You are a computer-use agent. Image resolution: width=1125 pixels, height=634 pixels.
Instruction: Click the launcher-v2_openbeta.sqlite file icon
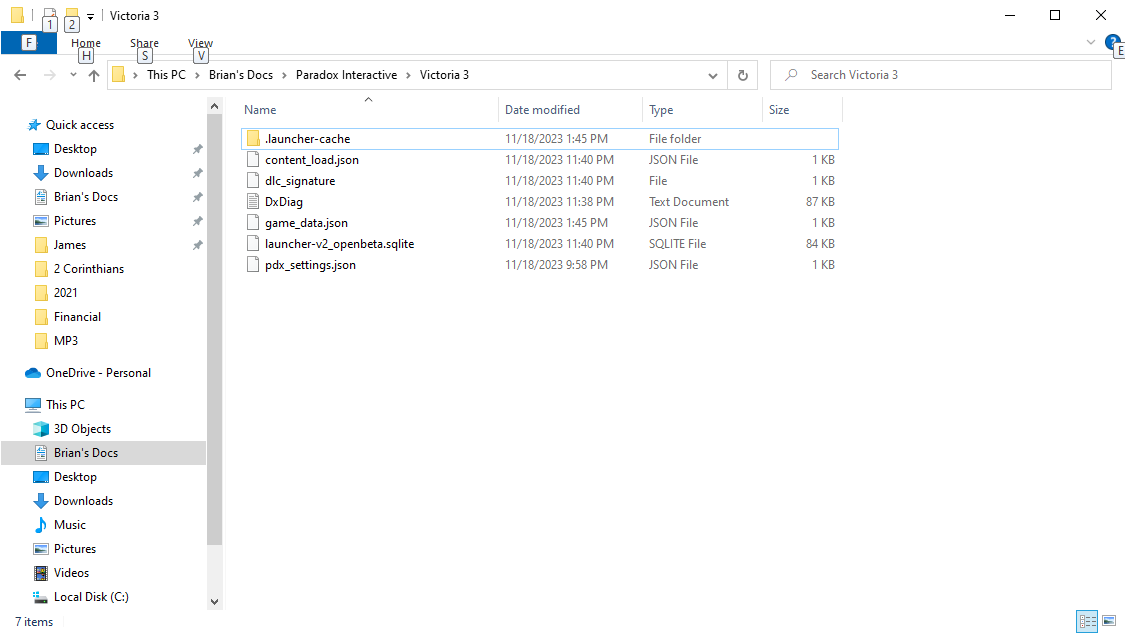click(x=253, y=244)
